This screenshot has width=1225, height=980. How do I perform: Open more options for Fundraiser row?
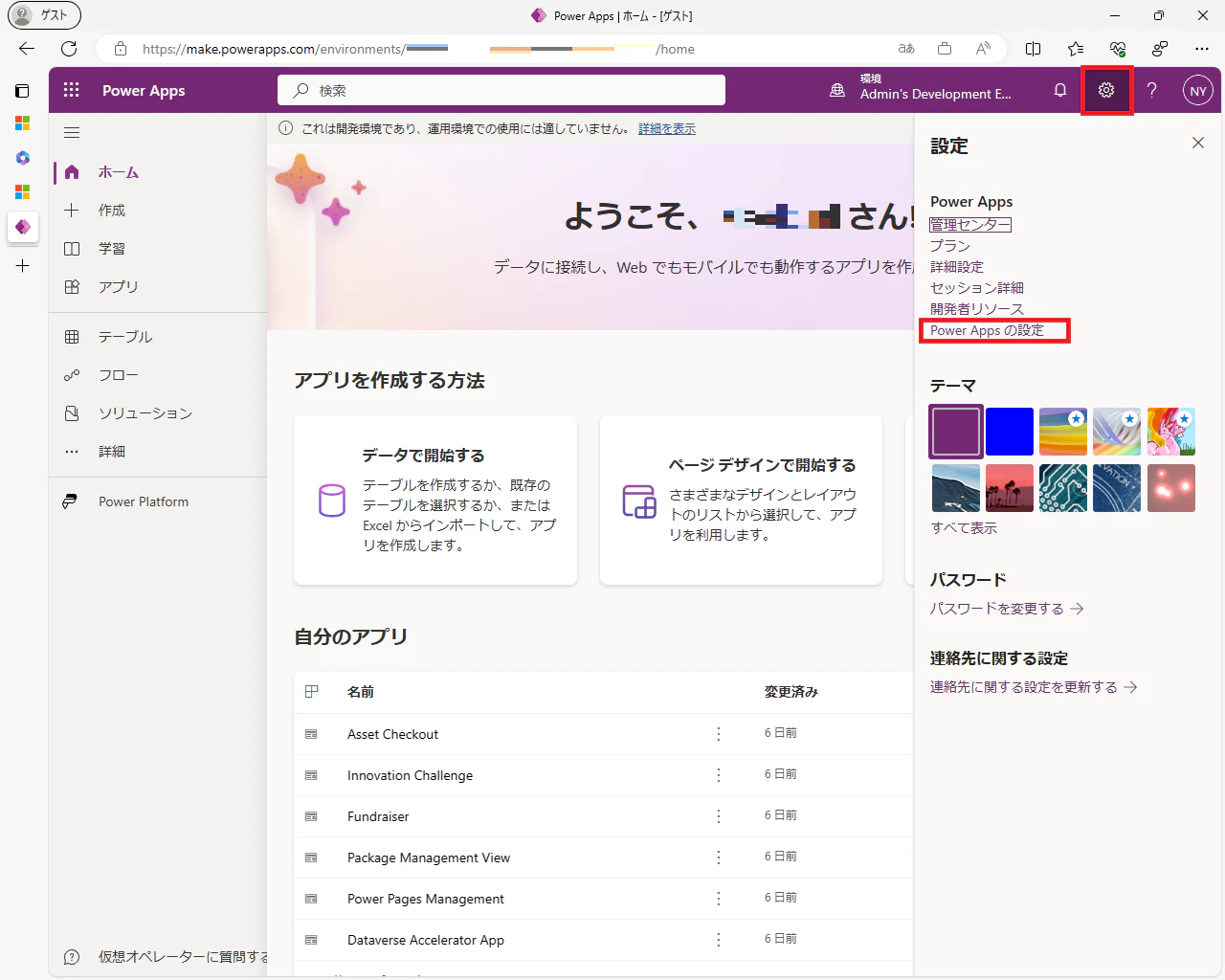tap(719, 816)
